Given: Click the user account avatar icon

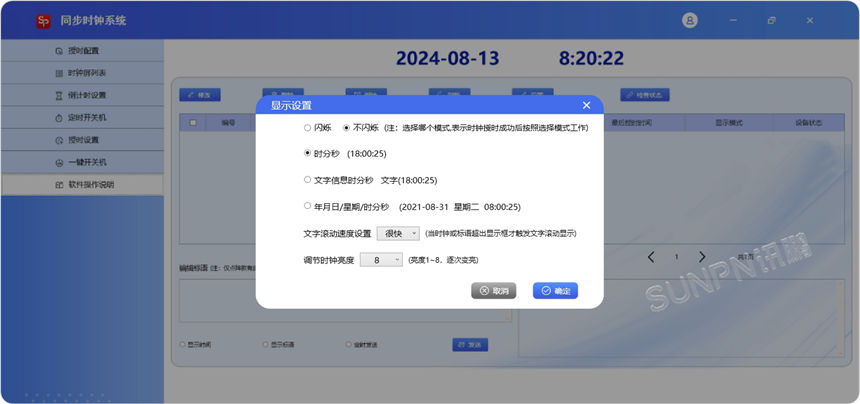Looking at the screenshot, I should (689, 20).
